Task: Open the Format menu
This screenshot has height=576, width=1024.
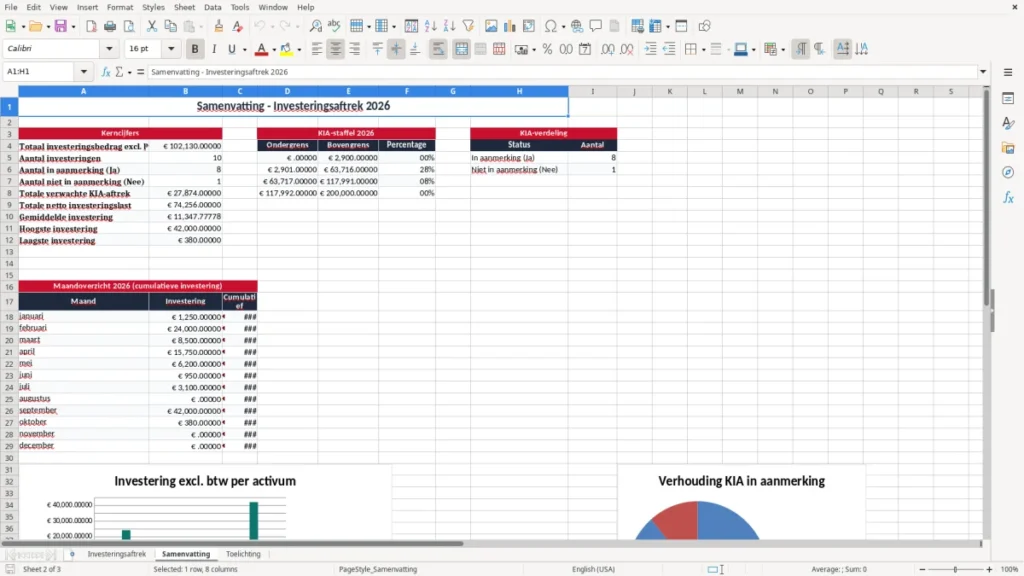Action: click(120, 7)
